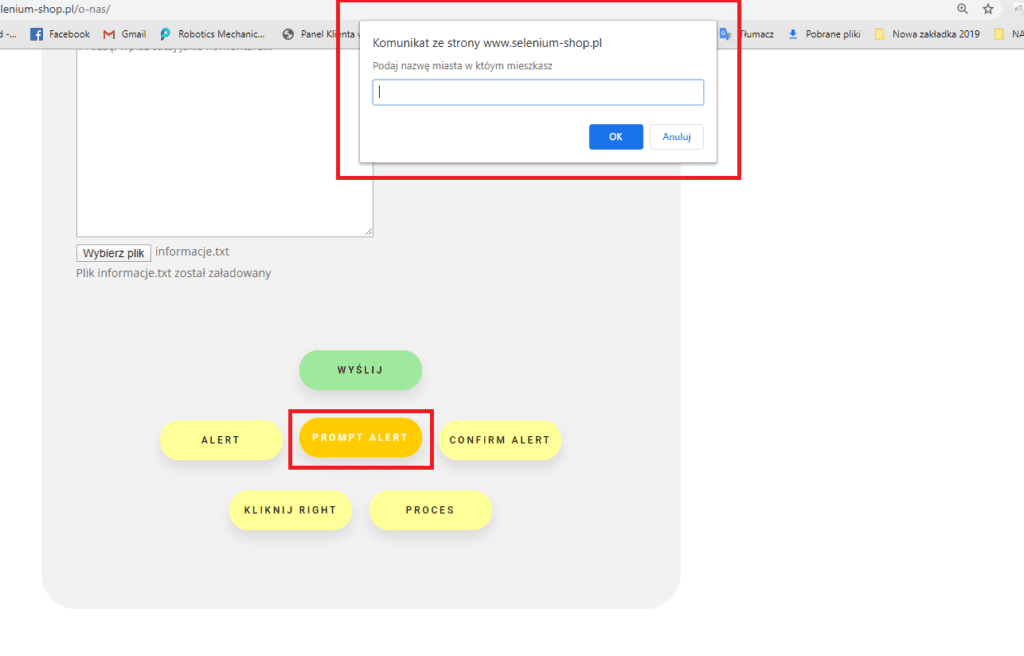Click the KLIKNIJ RIGHT button

pos(290,510)
